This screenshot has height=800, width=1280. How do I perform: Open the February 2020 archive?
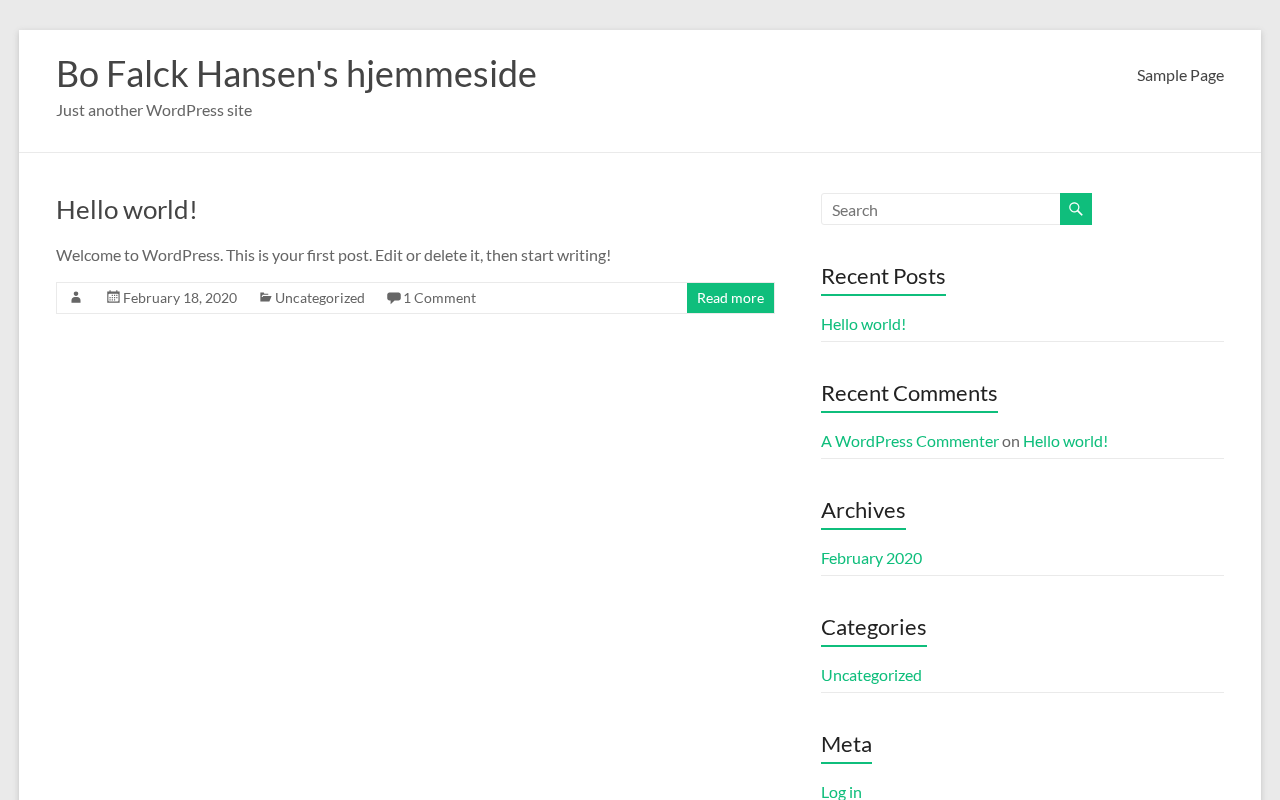[871, 558]
